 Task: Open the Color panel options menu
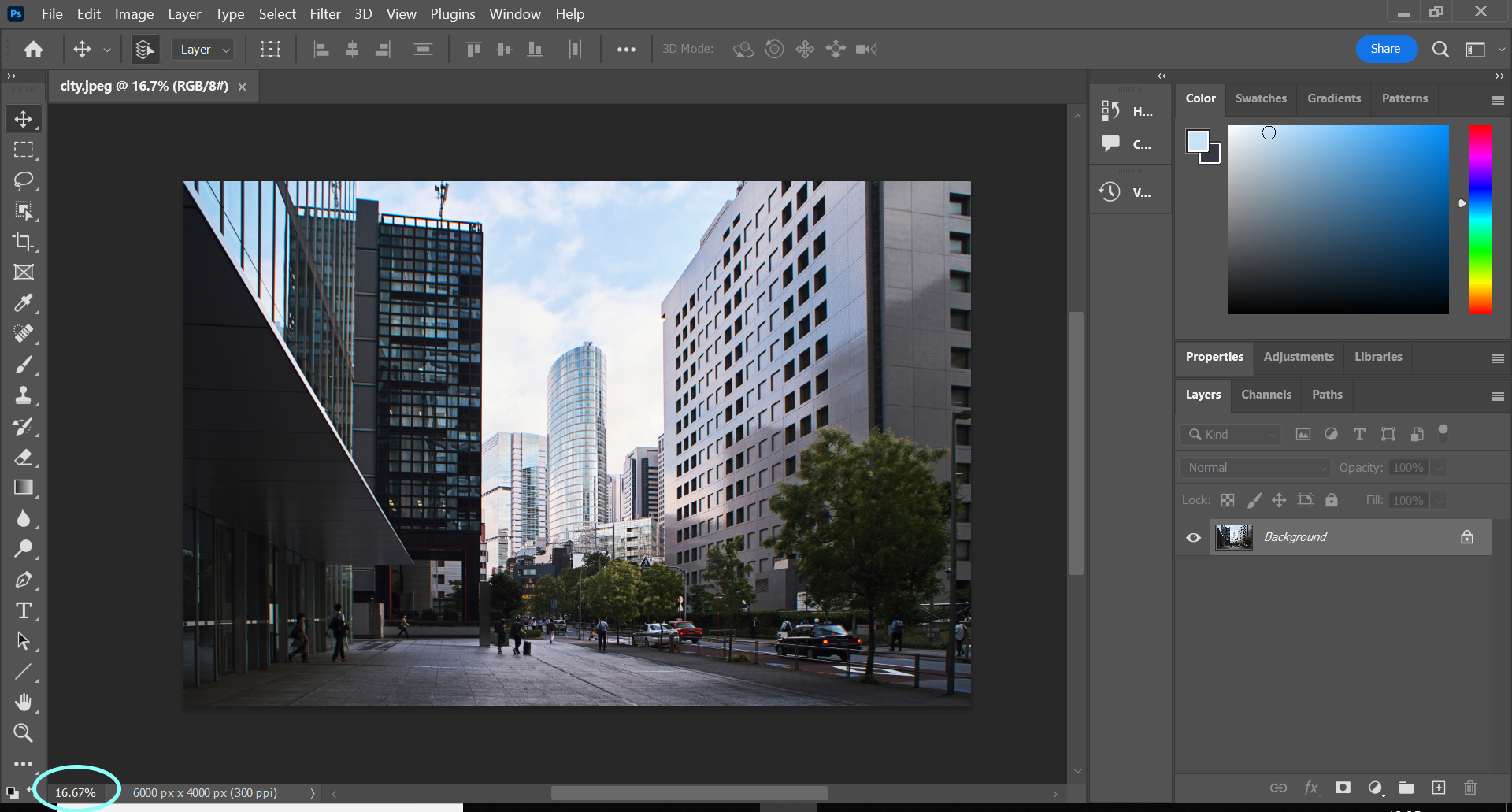pos(1498,100)
